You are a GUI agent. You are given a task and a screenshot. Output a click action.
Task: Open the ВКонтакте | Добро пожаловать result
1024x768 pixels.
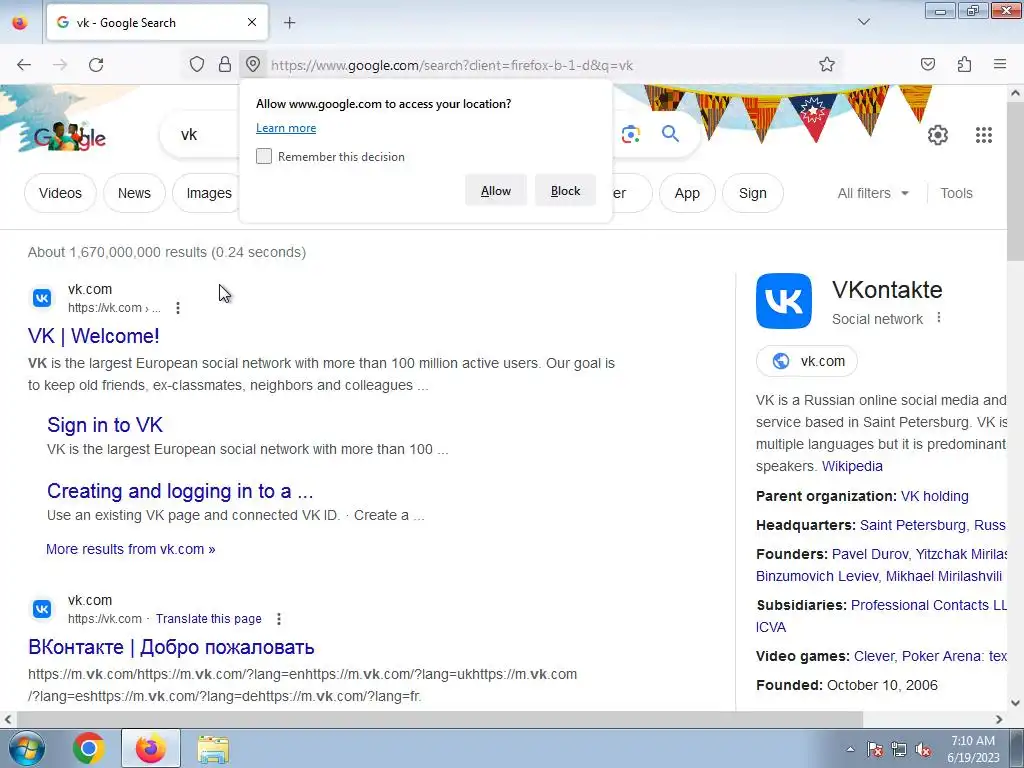(x=171, y=647)
